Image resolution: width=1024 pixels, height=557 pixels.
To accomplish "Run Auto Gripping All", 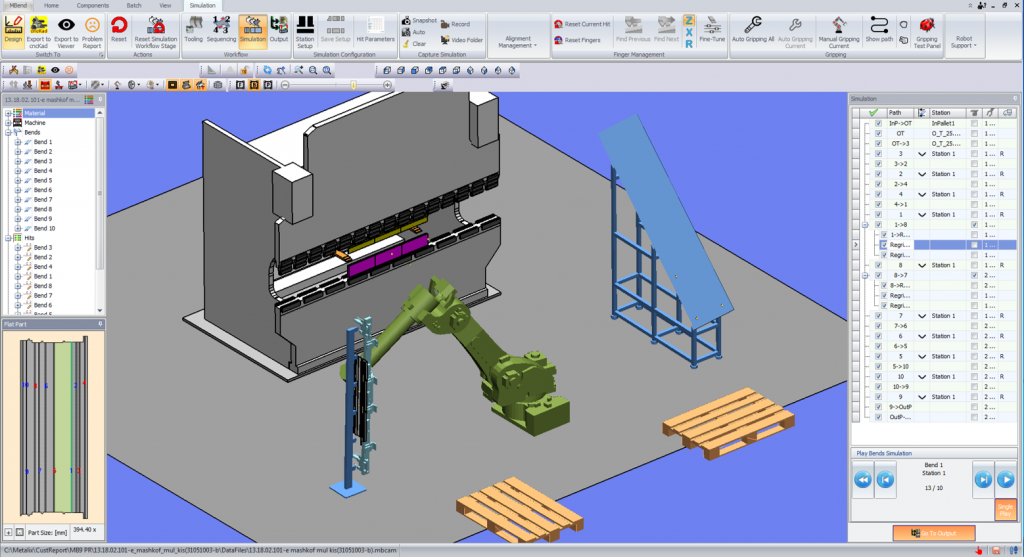I will point(752,30).
